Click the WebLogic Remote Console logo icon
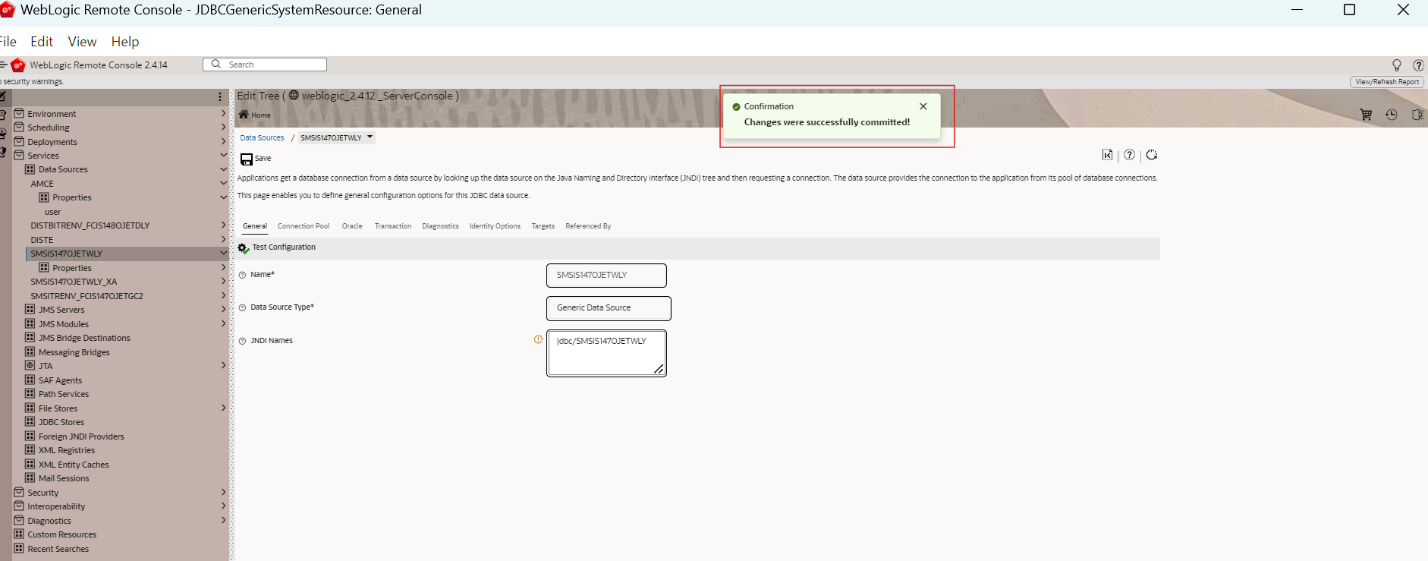Screen dimensions: 1428x561 point(18,65)
